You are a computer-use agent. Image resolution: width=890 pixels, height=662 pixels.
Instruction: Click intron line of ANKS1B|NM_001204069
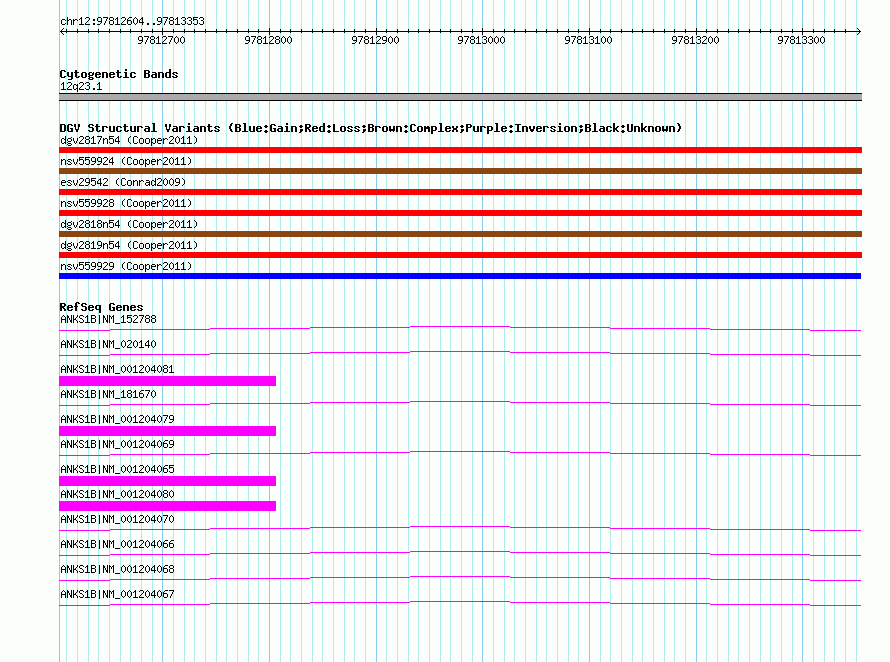click(460, 453)
